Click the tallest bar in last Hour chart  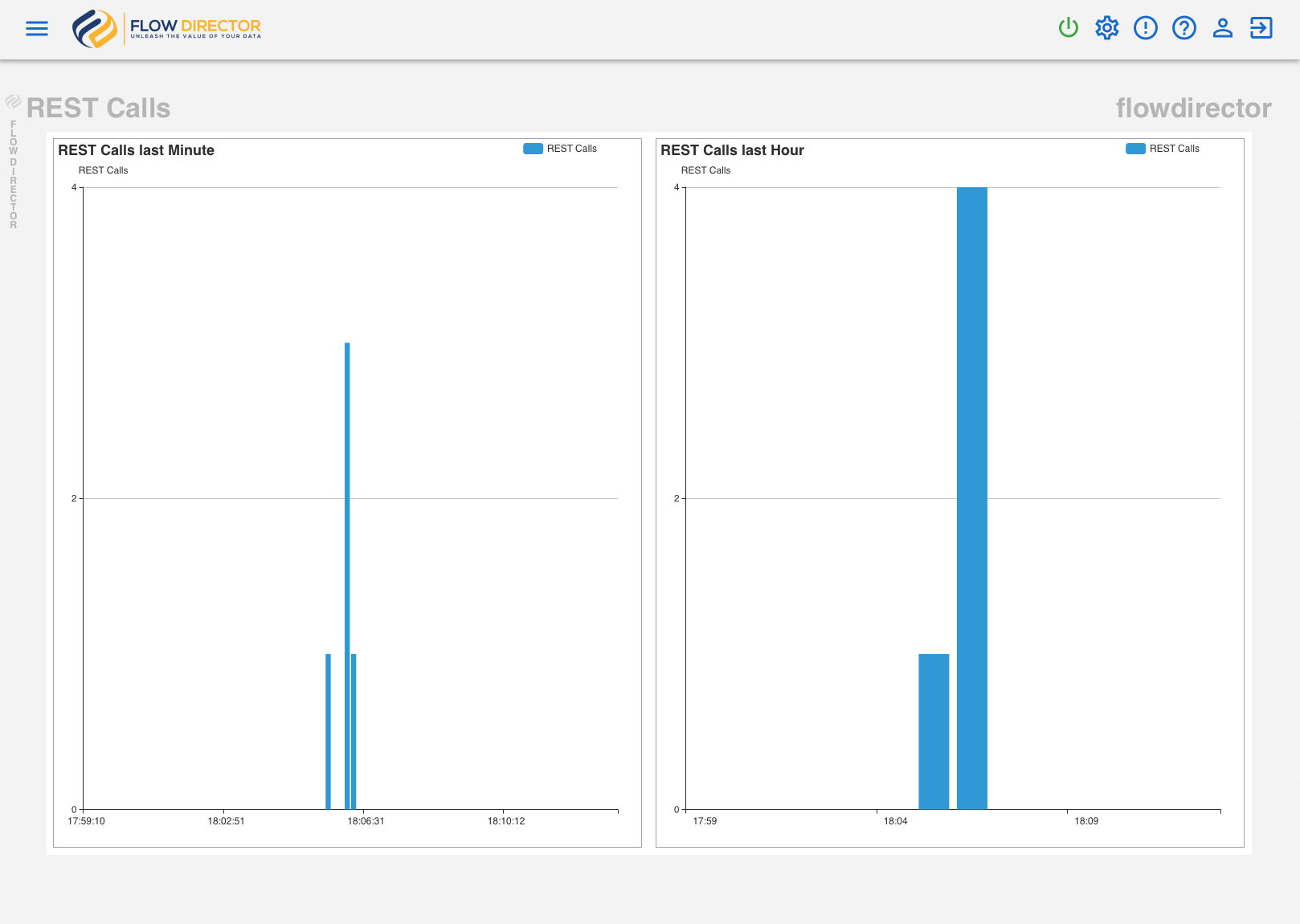click(x=971, y=498)
